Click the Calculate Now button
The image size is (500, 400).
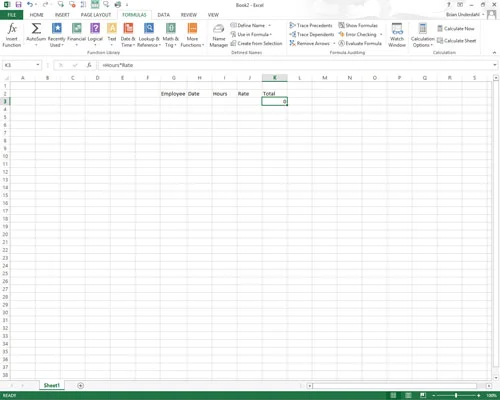(x=456, y=29)
